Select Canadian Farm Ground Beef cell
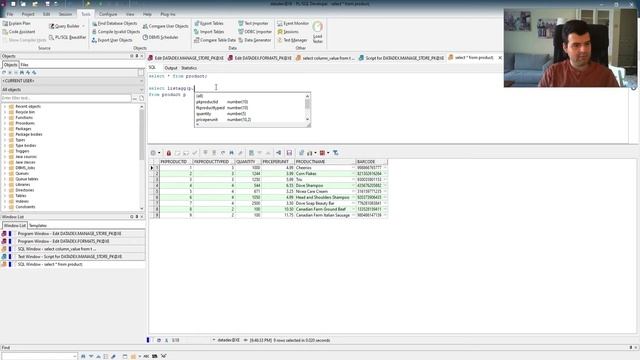Image resolution: width=640 pixels, height=360 pixels. (x=324, y=209)
